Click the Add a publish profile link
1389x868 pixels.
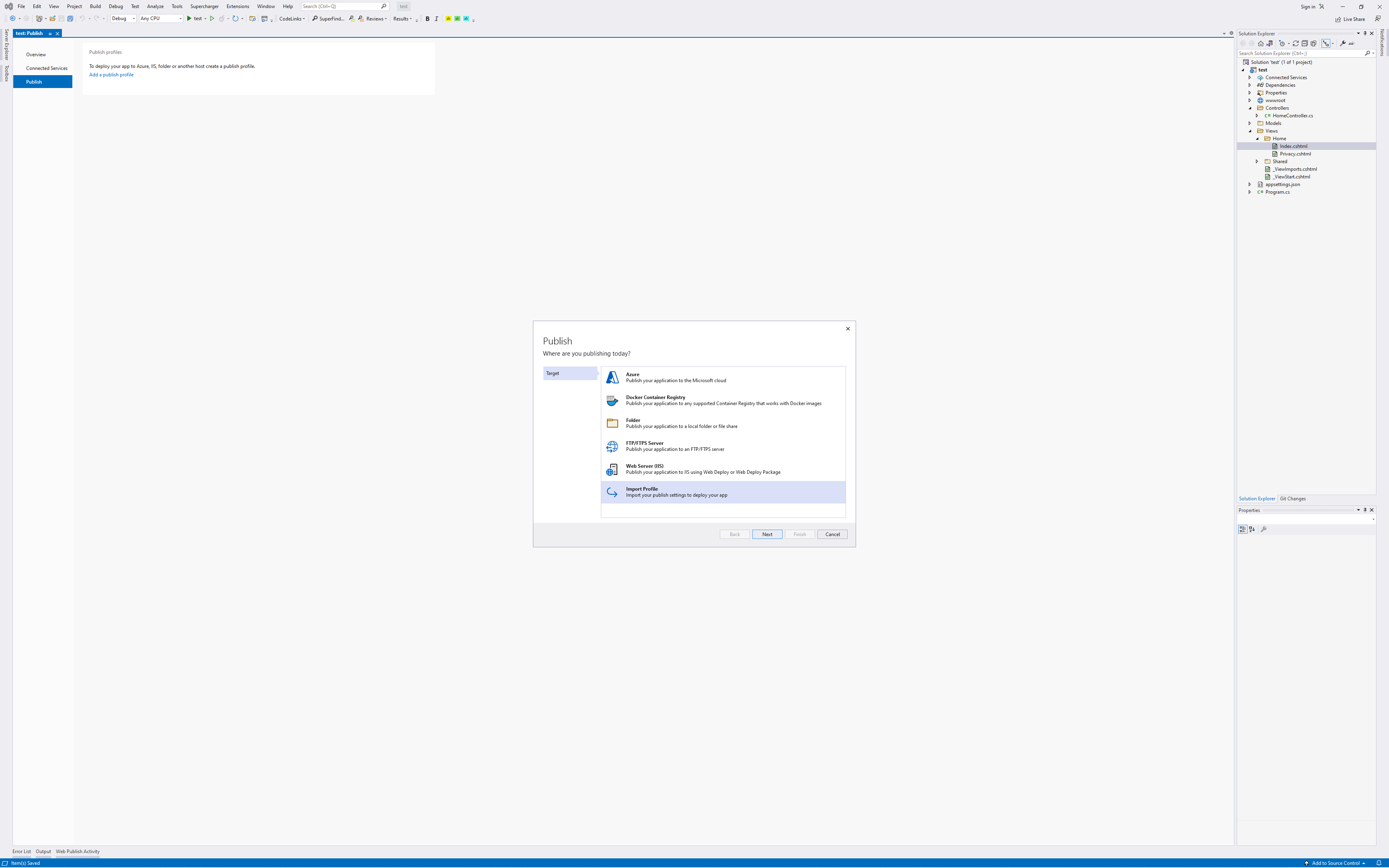point(111,75)
